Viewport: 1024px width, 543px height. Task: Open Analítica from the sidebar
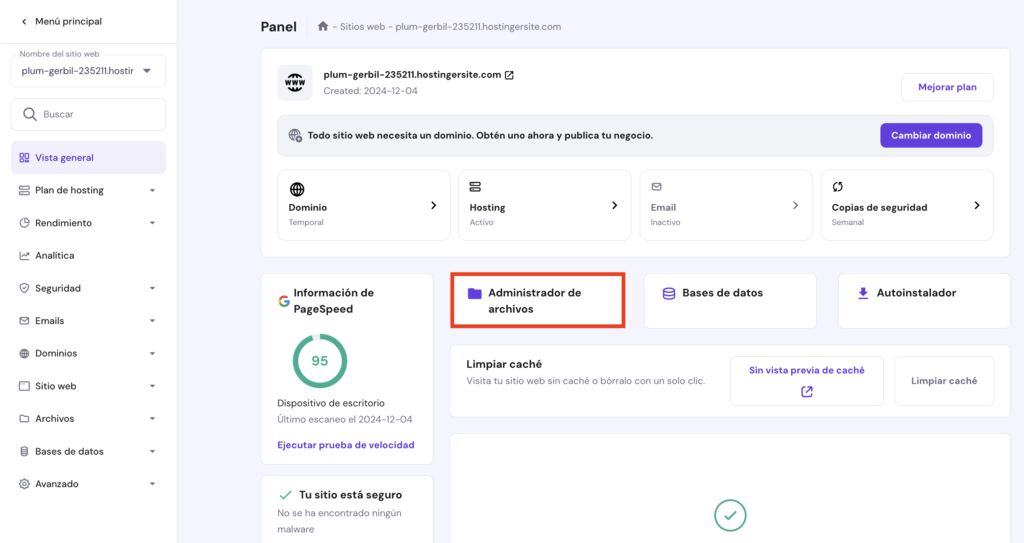pyautogui.click(x=55, y=256)
